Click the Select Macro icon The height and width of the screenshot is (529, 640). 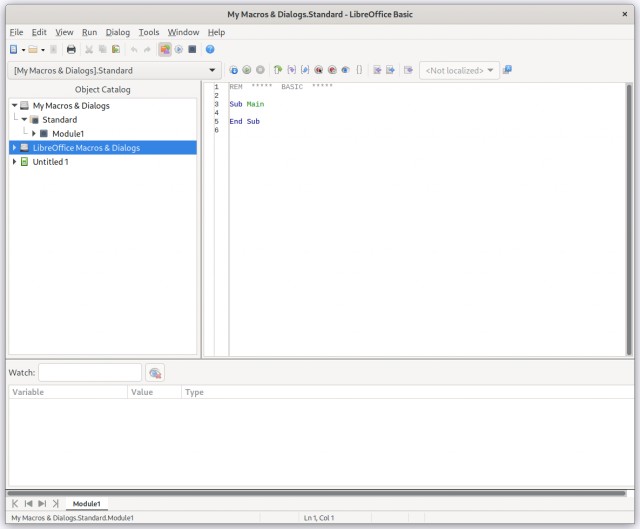(x=179, y=49)
